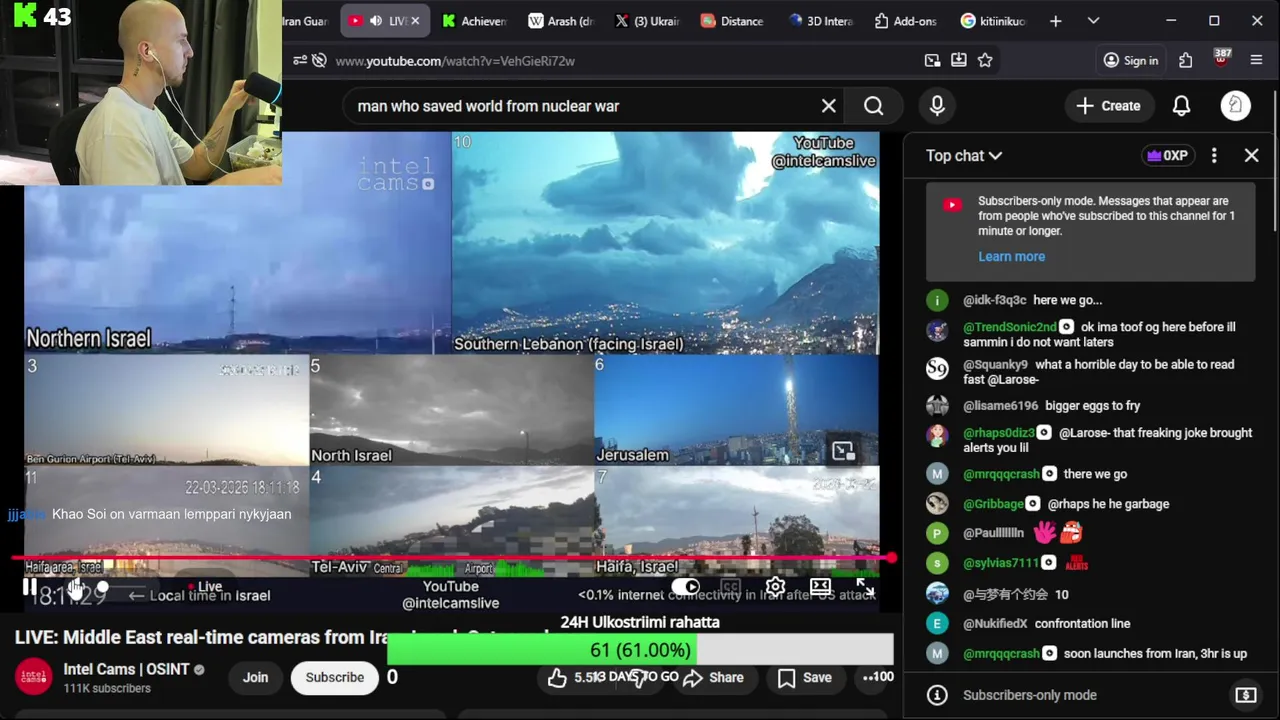Viewport: 1280px width, 720px height.
Task: Click the chat send Super Chat icon
Action: point(1246,695)
